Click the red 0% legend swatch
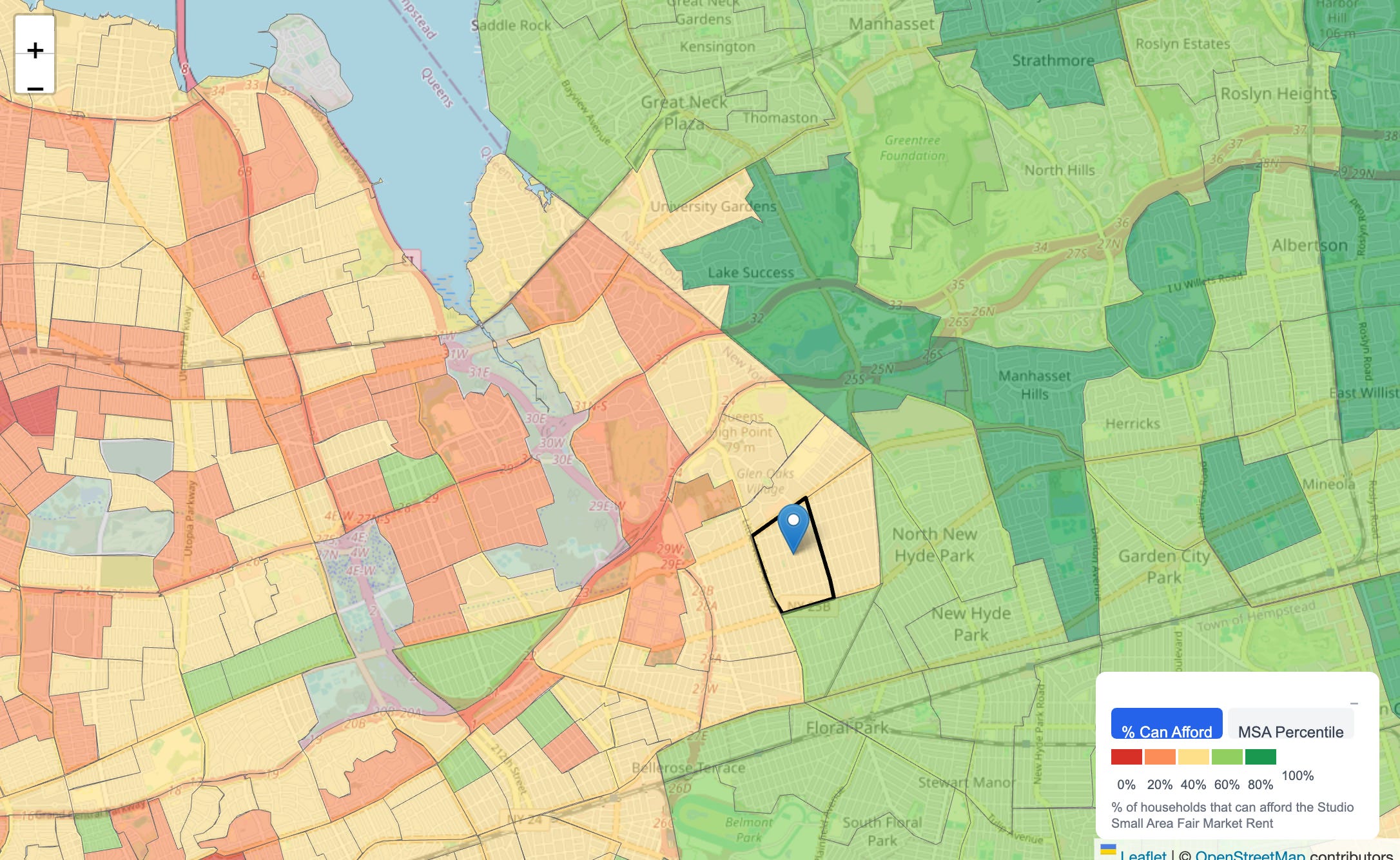1400x860 pixels. (x=1126, y=756)
